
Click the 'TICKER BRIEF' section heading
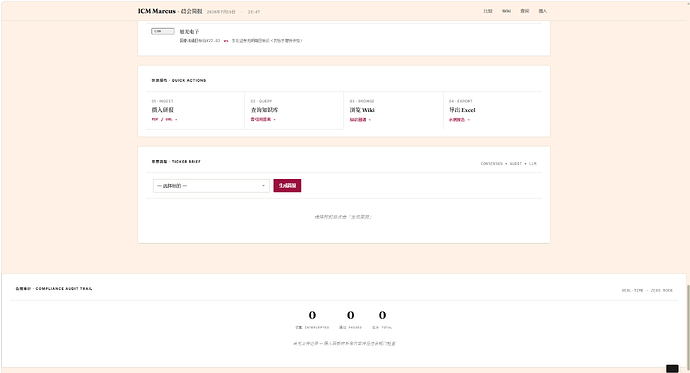click(176, 161)
